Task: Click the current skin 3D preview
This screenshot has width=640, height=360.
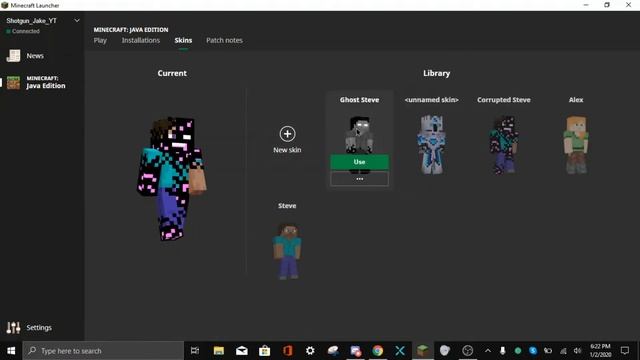Action: click(x=171, y=179)
